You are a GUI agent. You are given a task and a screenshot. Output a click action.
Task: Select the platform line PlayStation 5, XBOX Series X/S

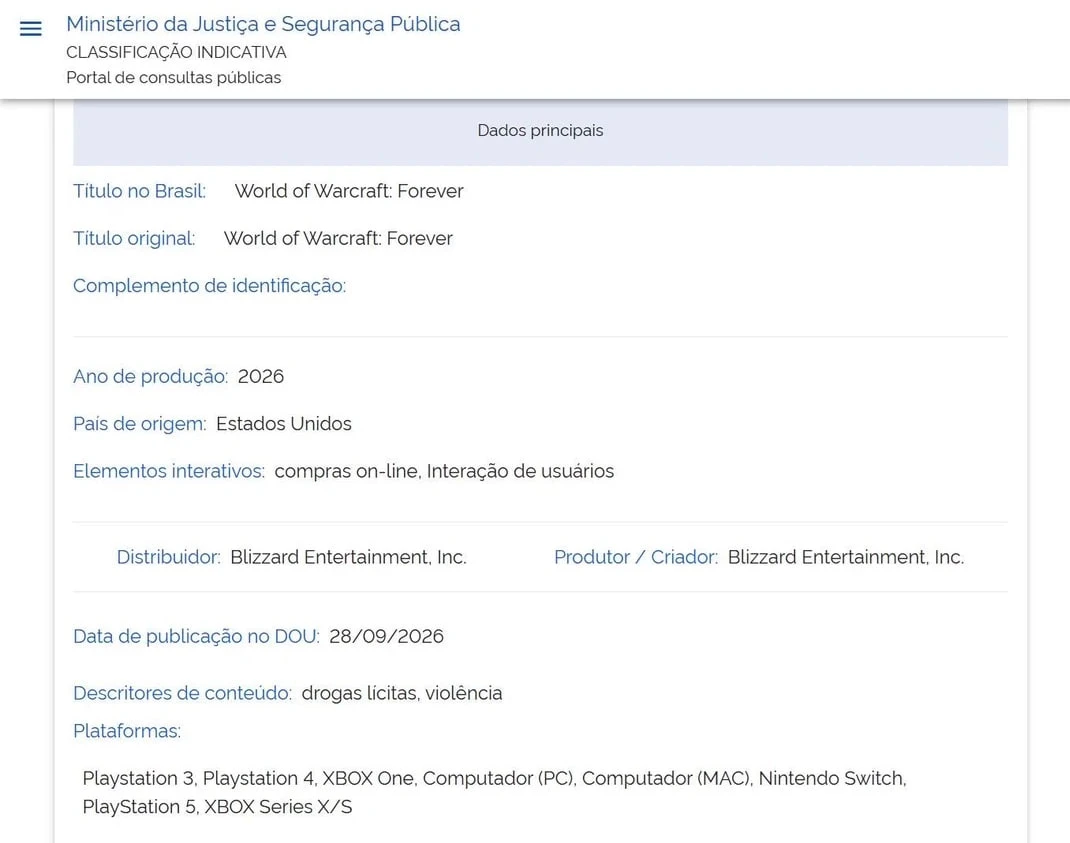click(x=217, y=807)
